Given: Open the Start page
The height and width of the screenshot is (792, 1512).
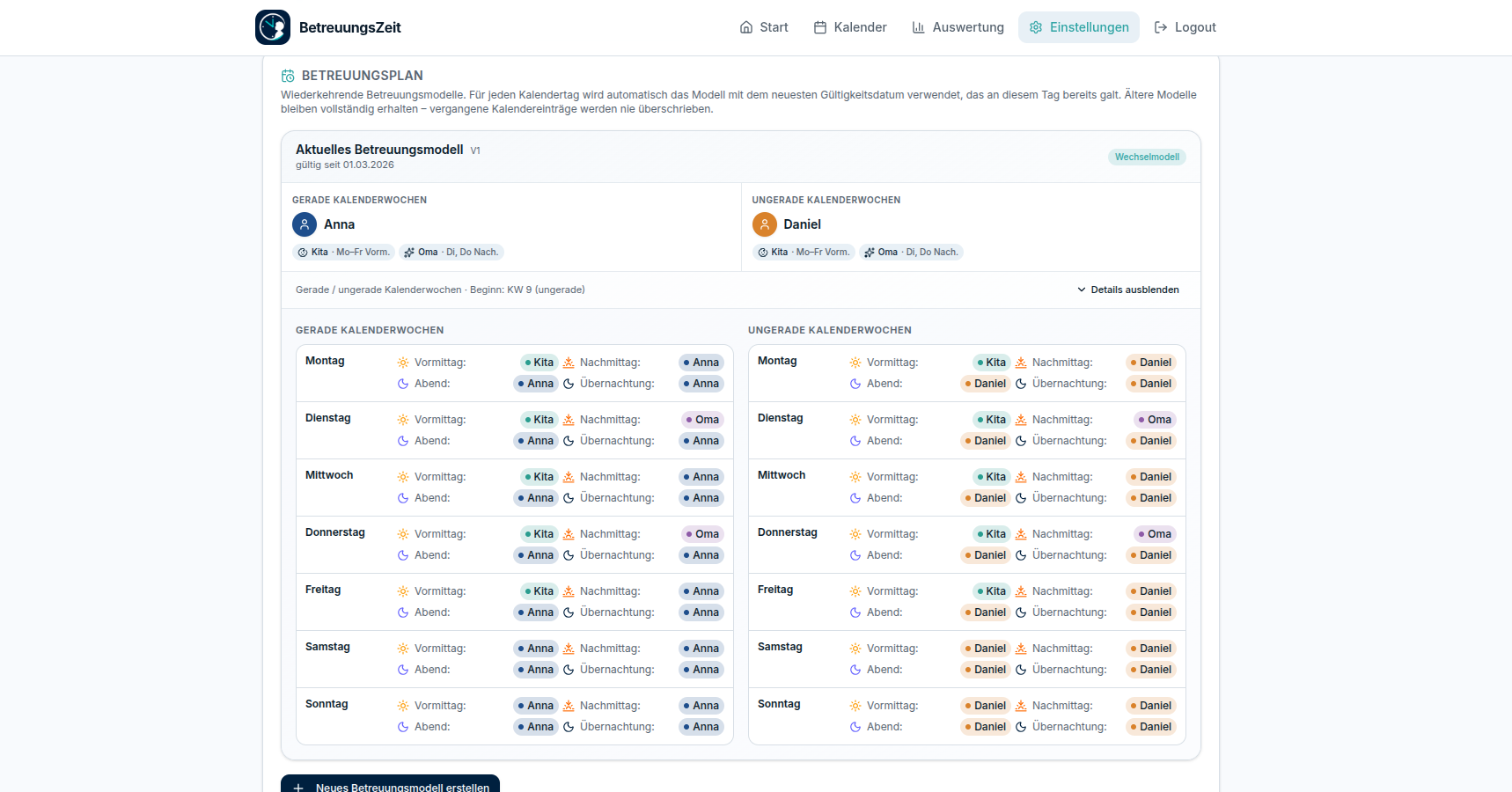Looking at the screenshot, I should (764, 27).
